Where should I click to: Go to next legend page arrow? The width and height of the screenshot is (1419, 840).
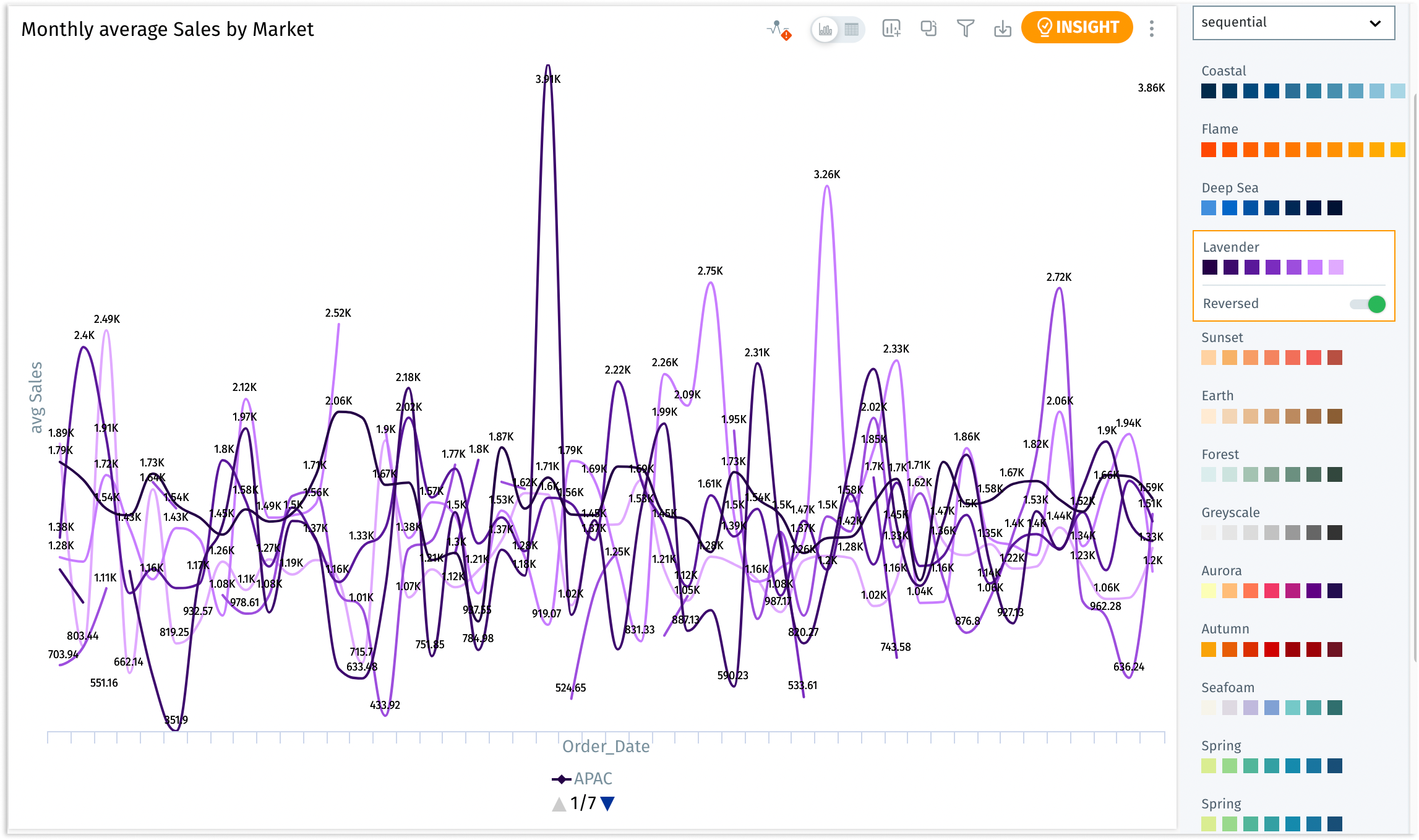pyautogui.click(x=608, y=804)
